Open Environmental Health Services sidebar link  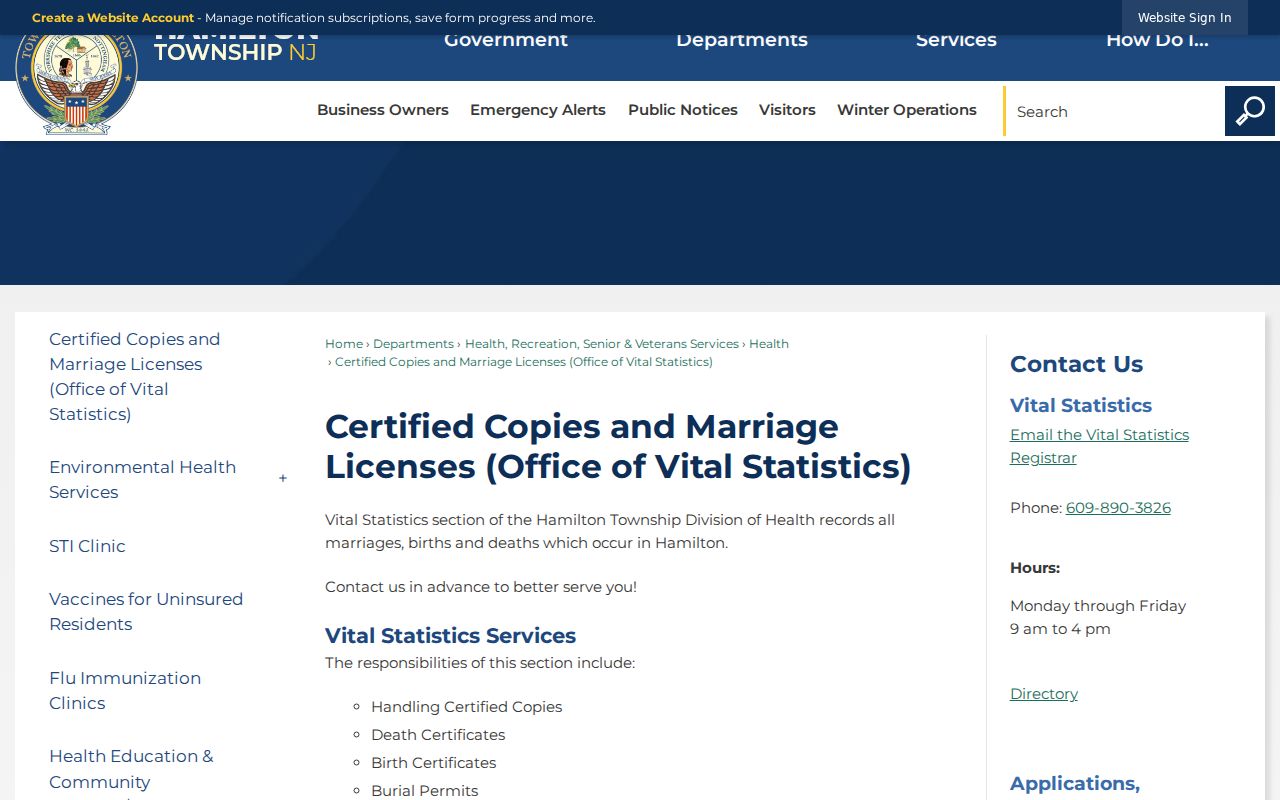click(143, 479)
